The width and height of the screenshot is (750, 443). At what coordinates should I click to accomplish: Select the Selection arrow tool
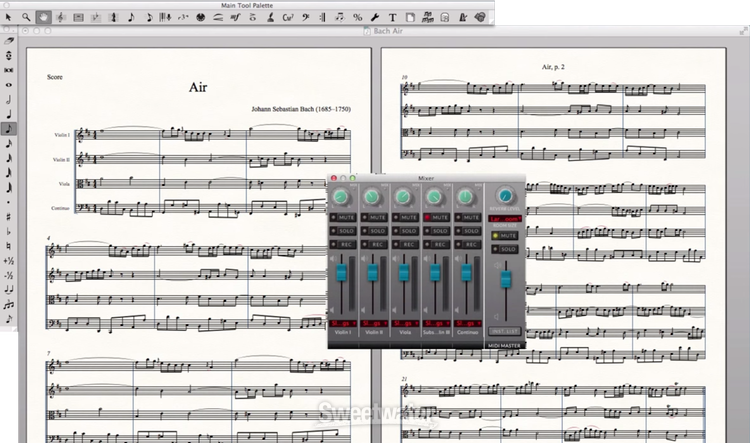click(8, 18)
